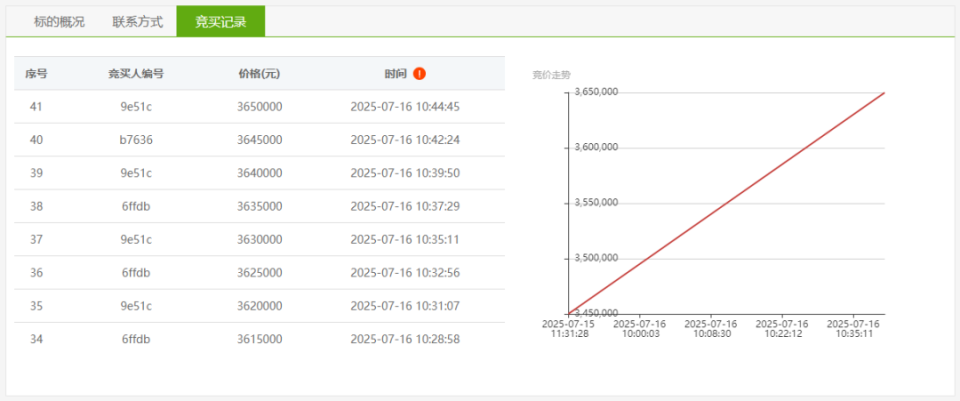Click the timestamp 2025-07-16 10:31:07
The width and height of the screenshot is (960, 401).
click(x=405, y=305)
